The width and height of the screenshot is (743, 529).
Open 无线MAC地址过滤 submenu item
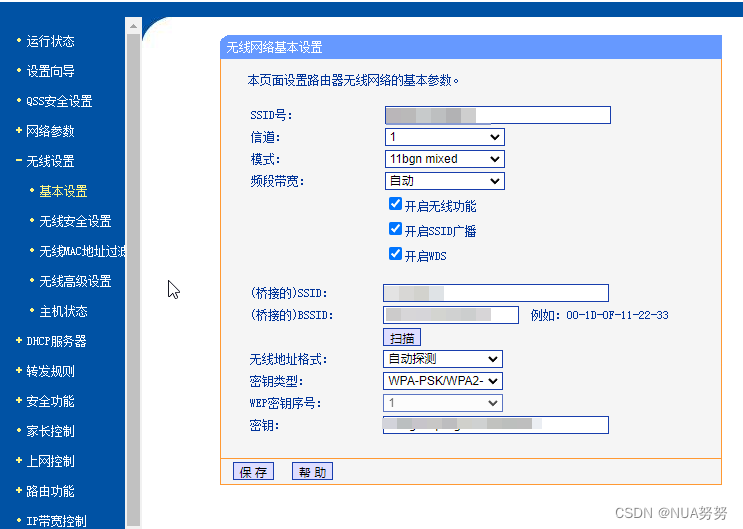[x=82, y=251]
